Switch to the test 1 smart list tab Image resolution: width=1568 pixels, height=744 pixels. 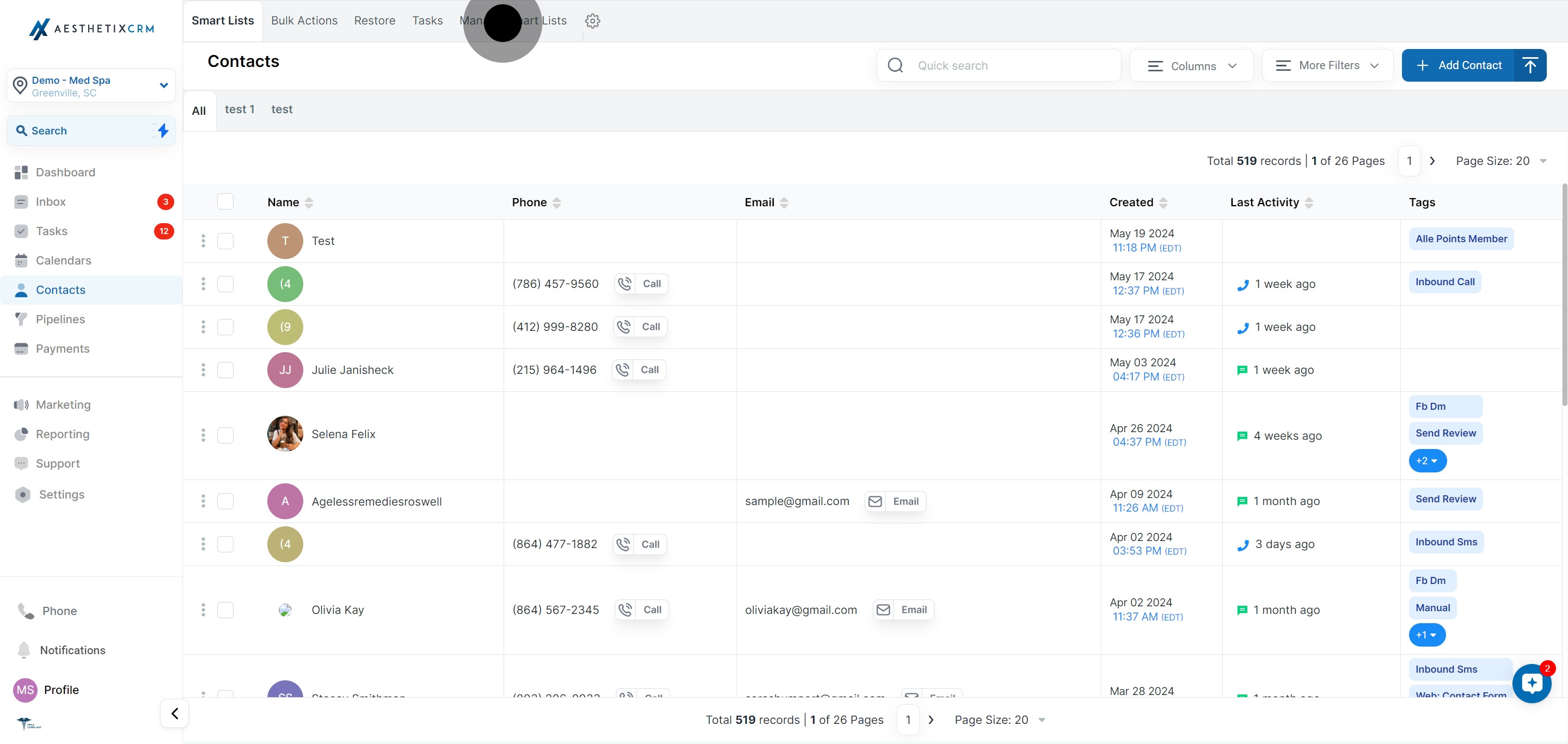point(239,109)
